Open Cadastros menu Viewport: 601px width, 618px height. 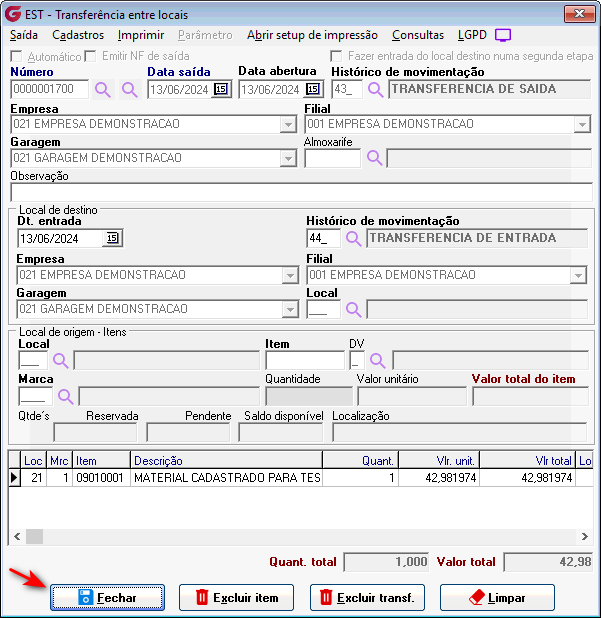[x=78, y=35]
